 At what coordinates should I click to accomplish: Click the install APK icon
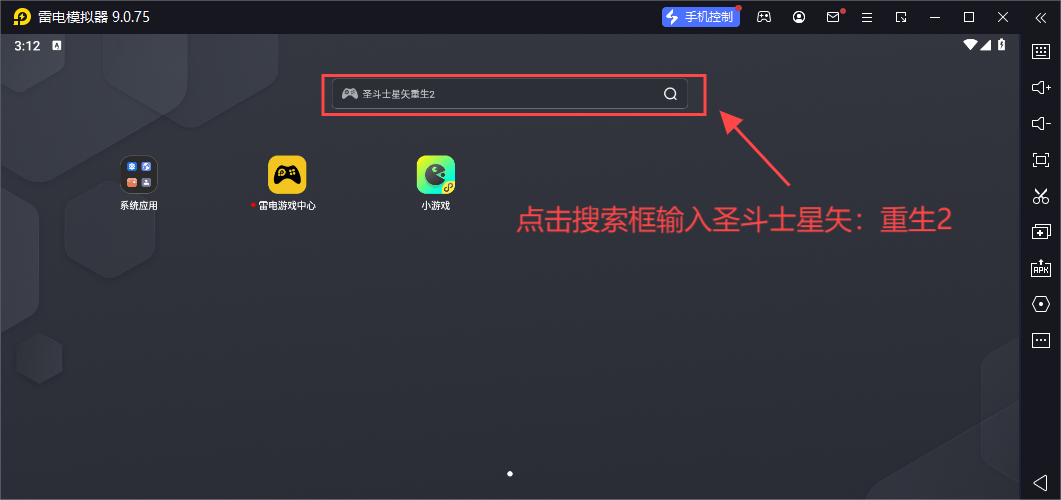point(1040,268)
